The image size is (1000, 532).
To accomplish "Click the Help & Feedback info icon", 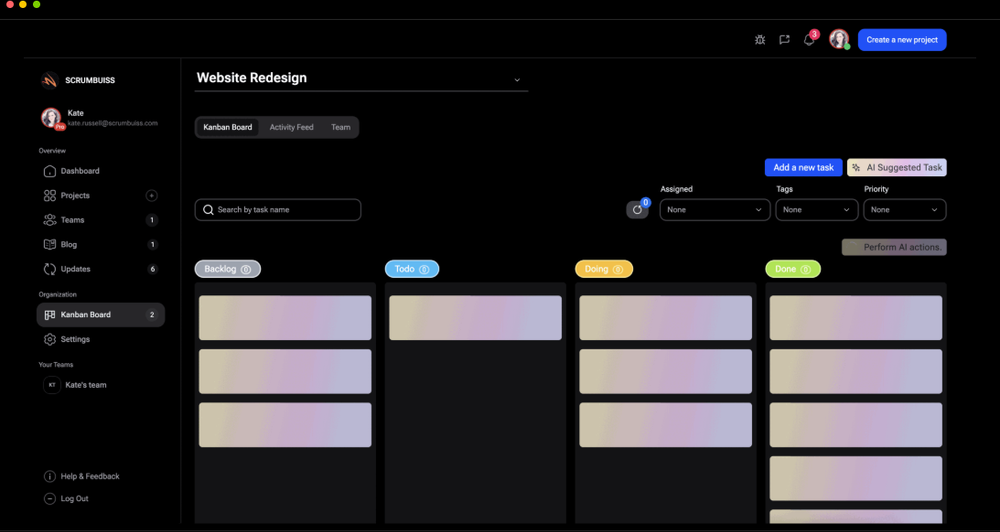I will click(50, 477).
